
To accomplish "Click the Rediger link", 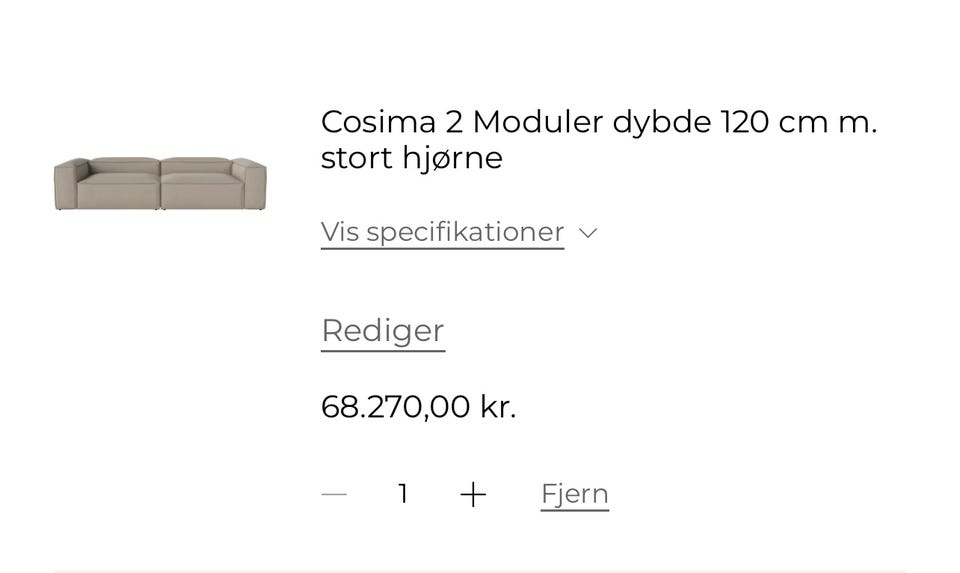I will (x=383, y=331).
